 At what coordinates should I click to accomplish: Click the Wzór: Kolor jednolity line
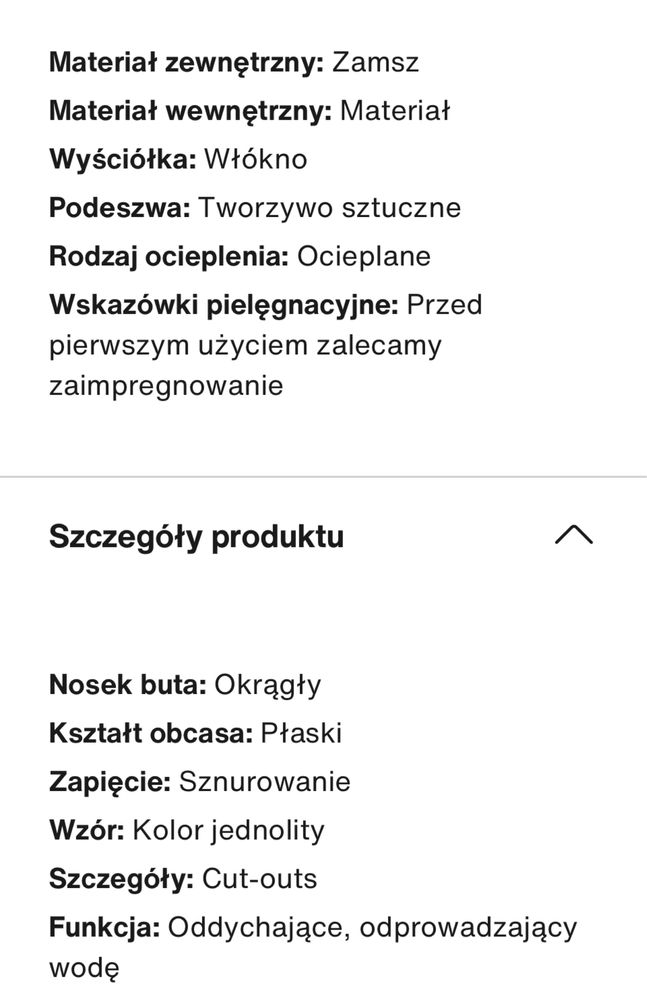(187, 831)
